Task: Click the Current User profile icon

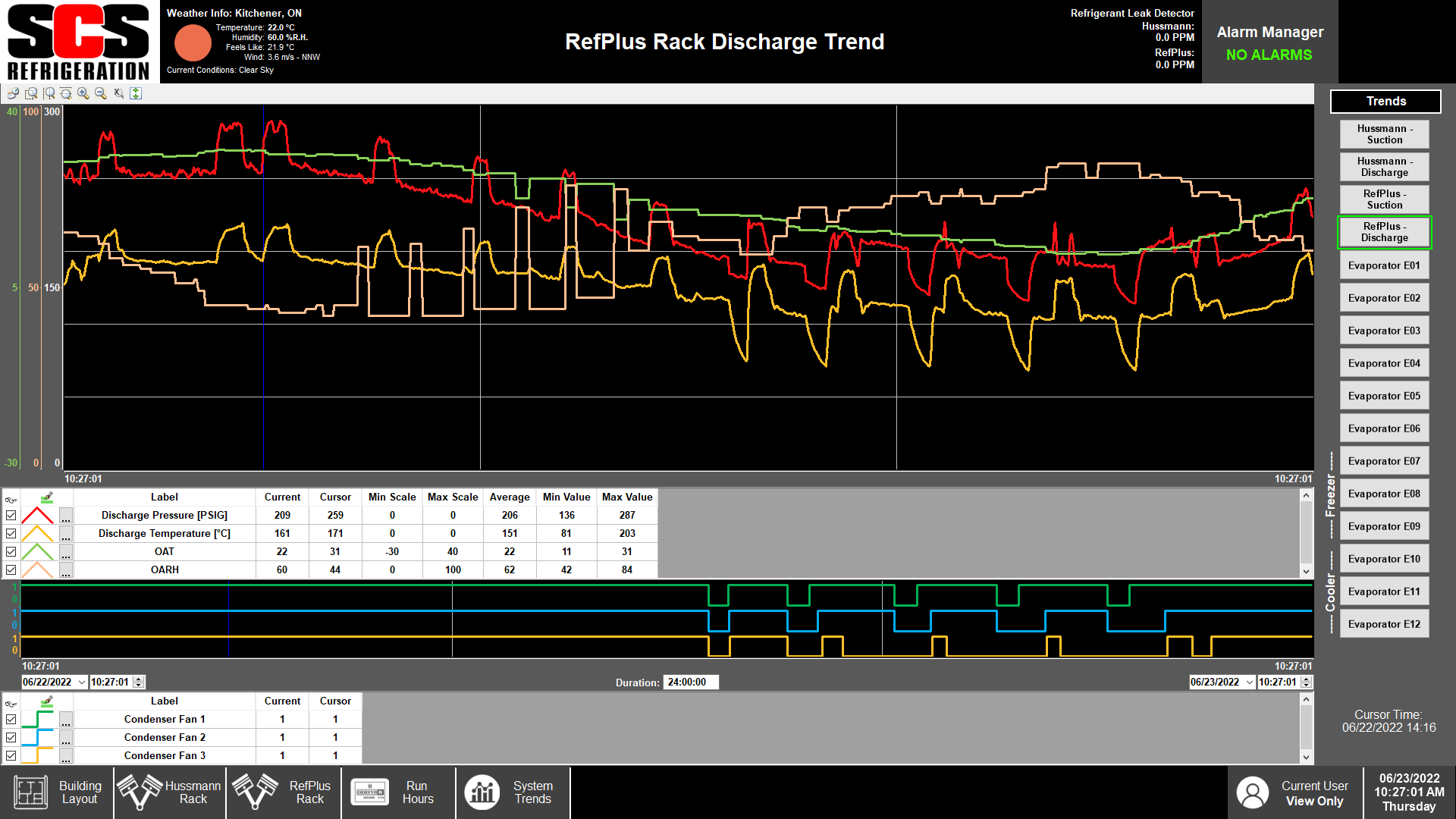Action: coord(1252,792)
